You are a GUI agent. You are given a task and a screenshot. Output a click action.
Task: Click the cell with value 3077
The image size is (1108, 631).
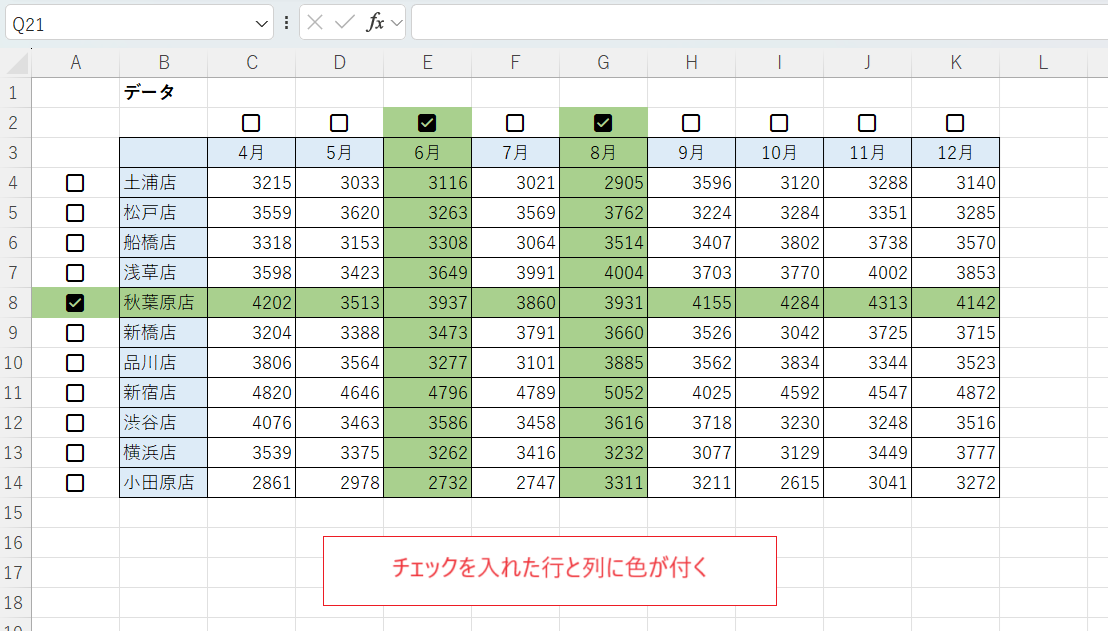(x=691, y=453)
